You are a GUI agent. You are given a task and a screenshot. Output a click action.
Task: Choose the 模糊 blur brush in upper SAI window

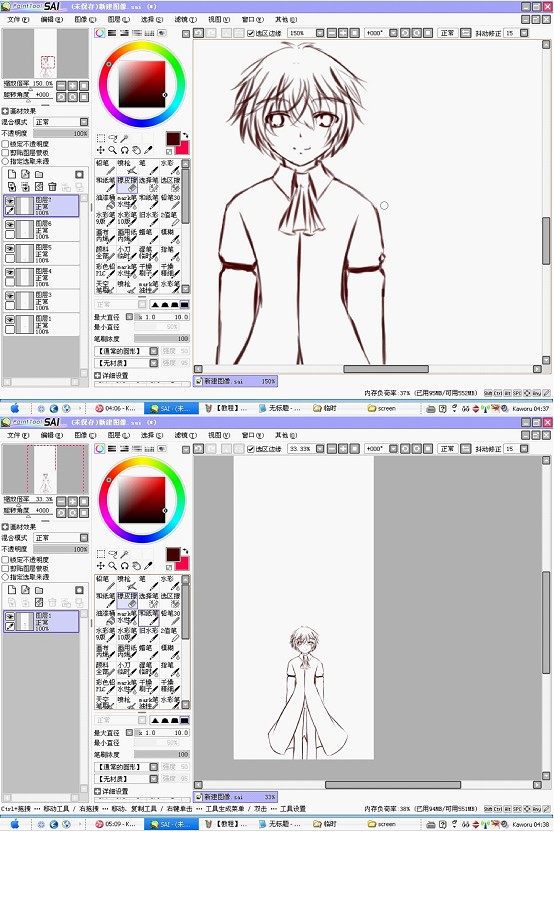(x=170, y=236)
